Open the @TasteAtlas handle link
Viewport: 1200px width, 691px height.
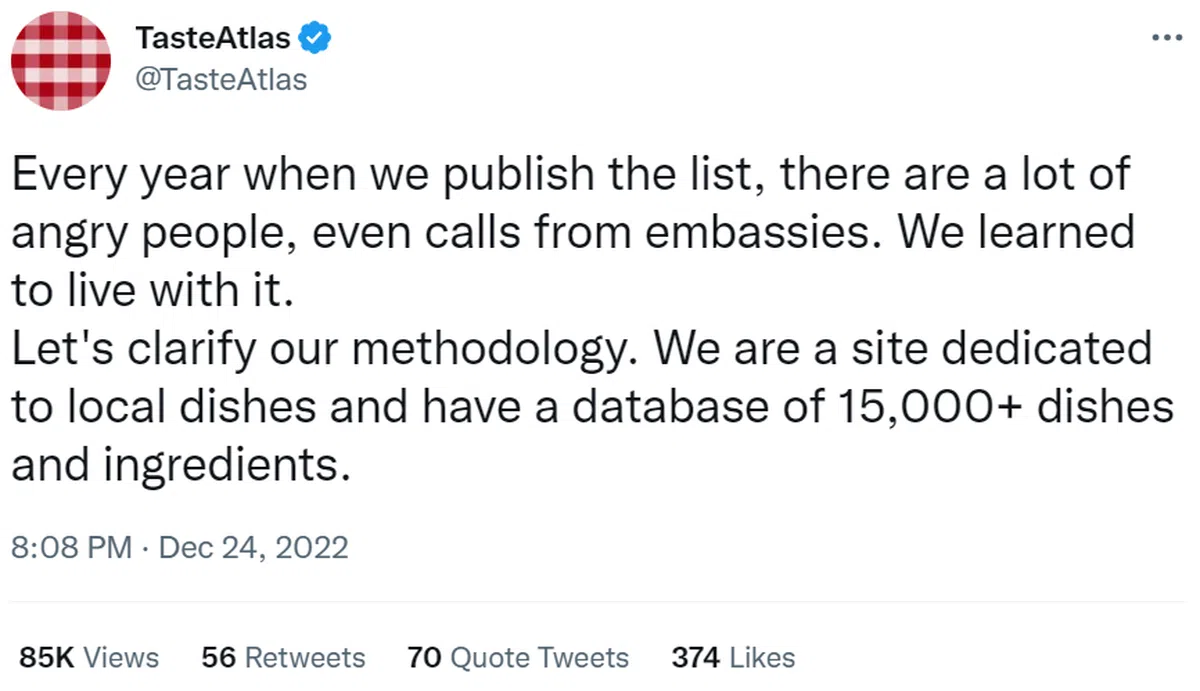pos(220,79)
